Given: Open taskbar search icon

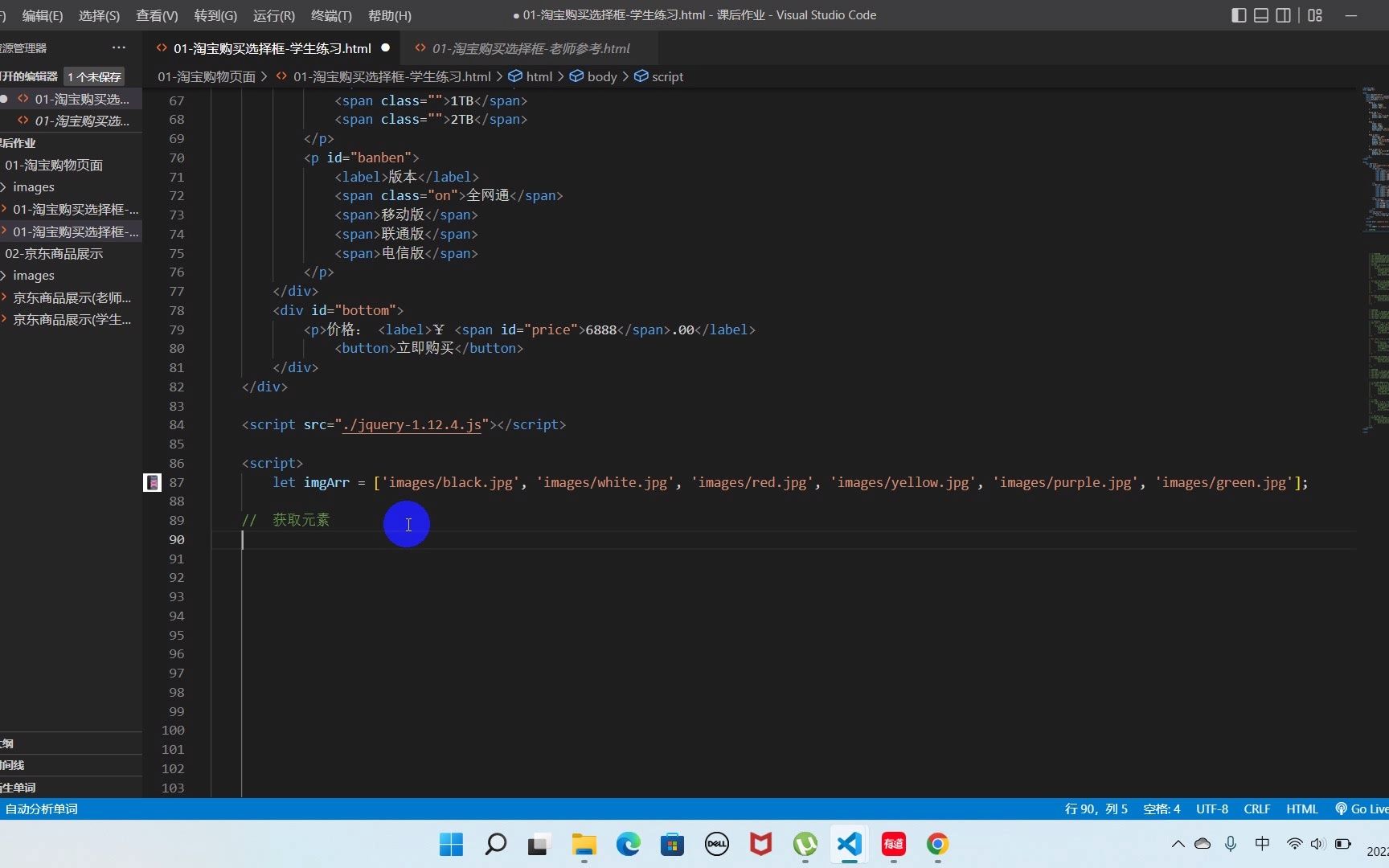Looking at the screenshot, I should [496, 844].
